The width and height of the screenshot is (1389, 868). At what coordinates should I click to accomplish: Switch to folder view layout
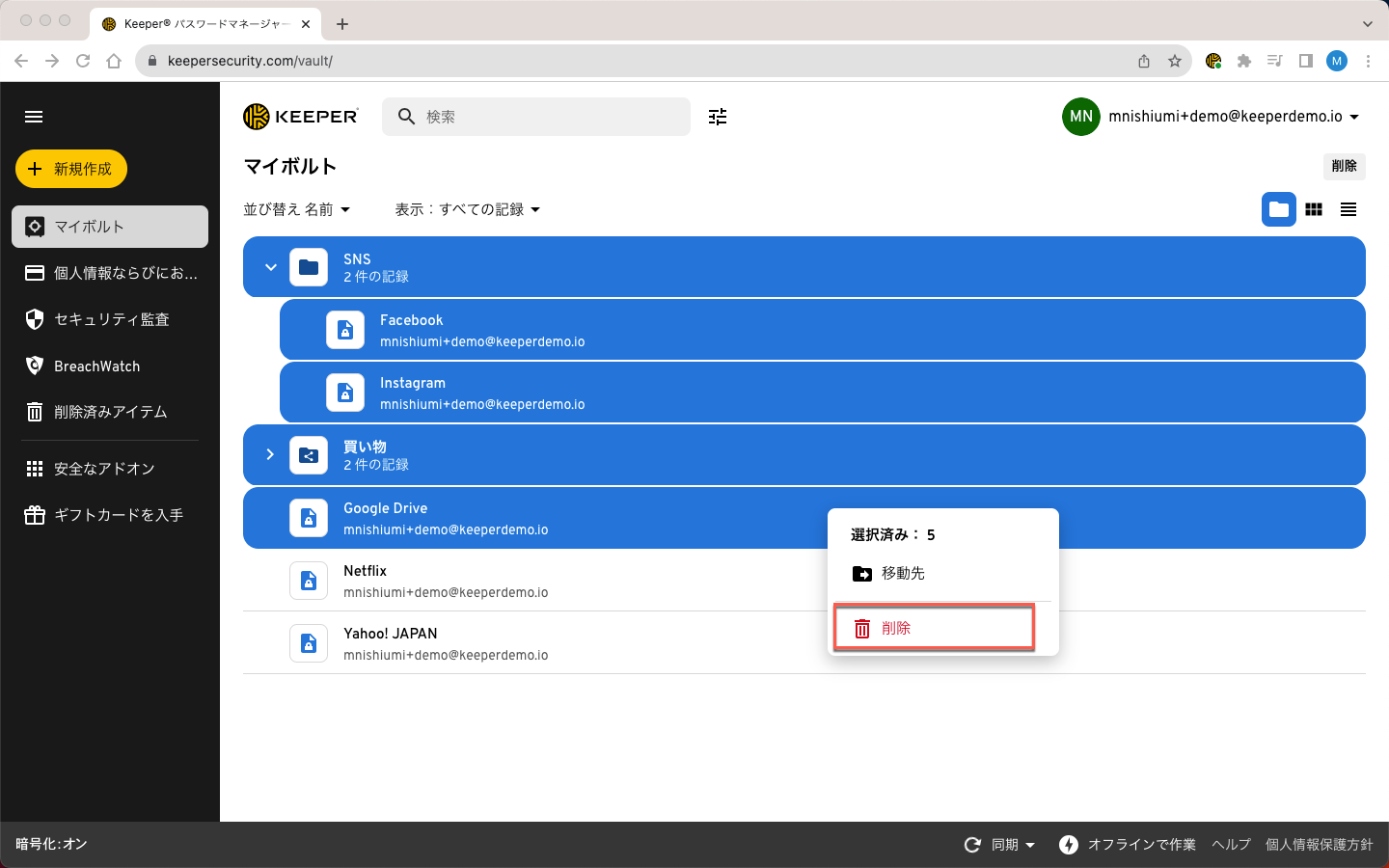[1278, 209]
